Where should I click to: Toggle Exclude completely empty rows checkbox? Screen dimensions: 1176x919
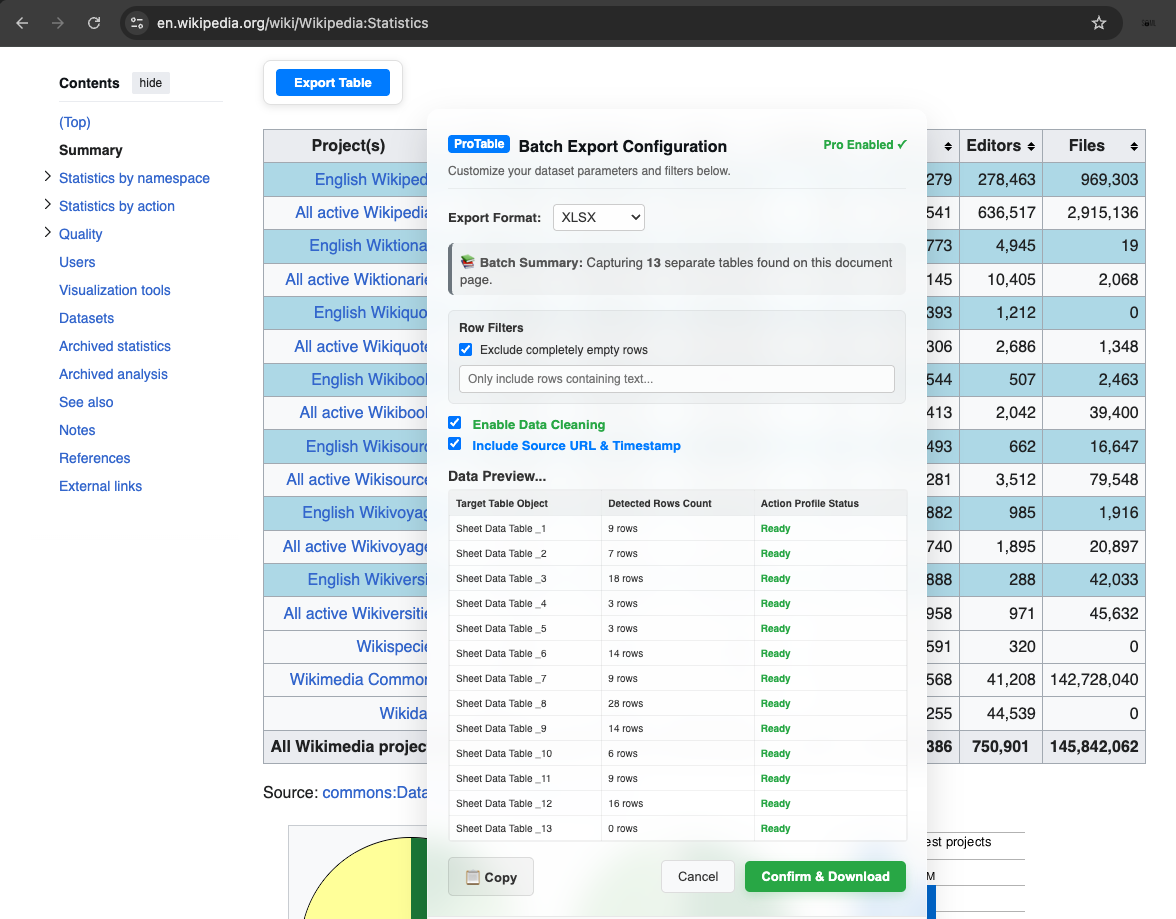[466, 350]
